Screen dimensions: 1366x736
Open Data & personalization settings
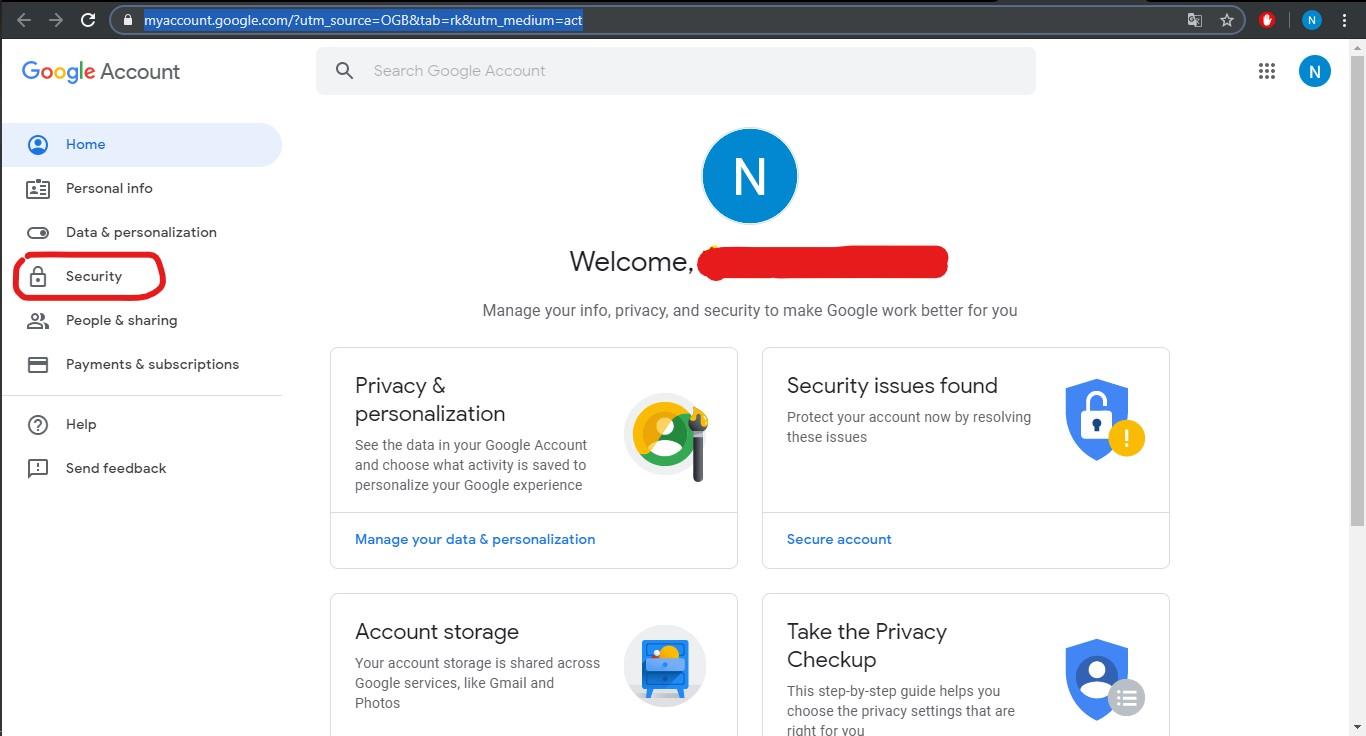click(x=141, y=232)
